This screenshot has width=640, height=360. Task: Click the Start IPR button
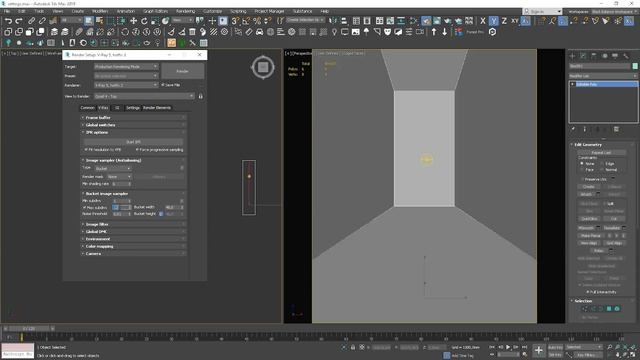coord(133,142)
